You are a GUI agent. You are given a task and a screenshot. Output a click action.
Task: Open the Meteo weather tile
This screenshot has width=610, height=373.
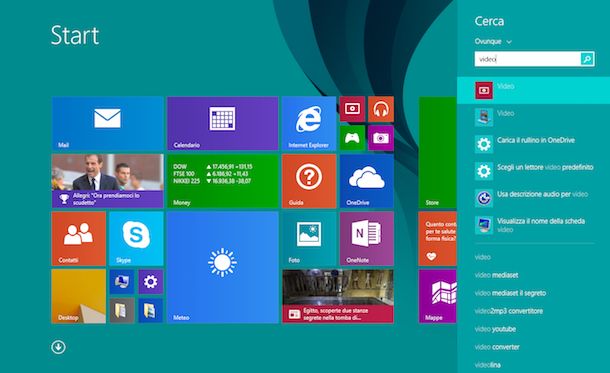tap(223, 267)
